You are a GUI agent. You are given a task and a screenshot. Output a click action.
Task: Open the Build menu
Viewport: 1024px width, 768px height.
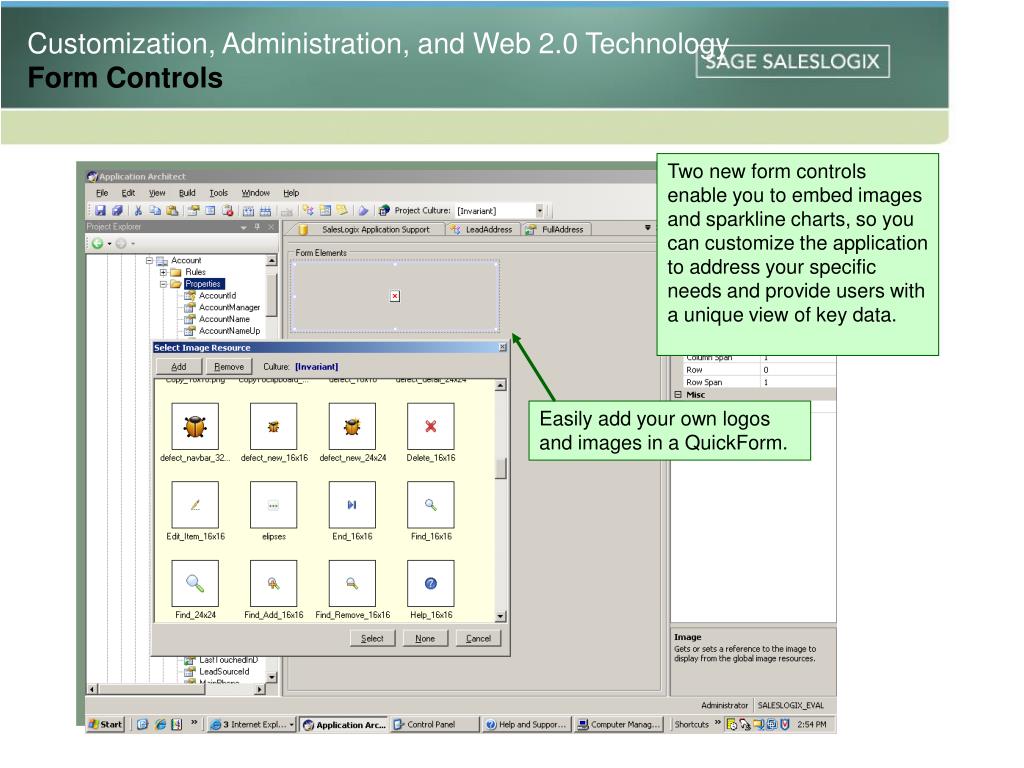[187, 193]
